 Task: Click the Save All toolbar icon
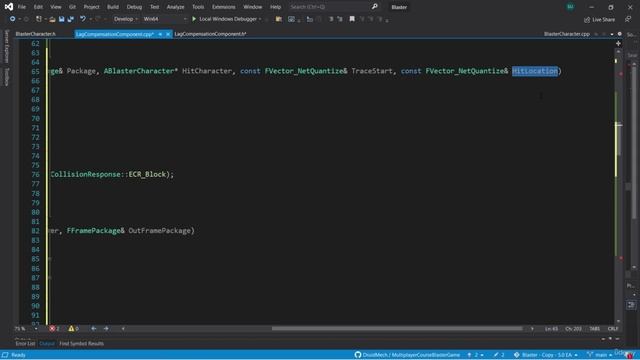coord(71,19)
